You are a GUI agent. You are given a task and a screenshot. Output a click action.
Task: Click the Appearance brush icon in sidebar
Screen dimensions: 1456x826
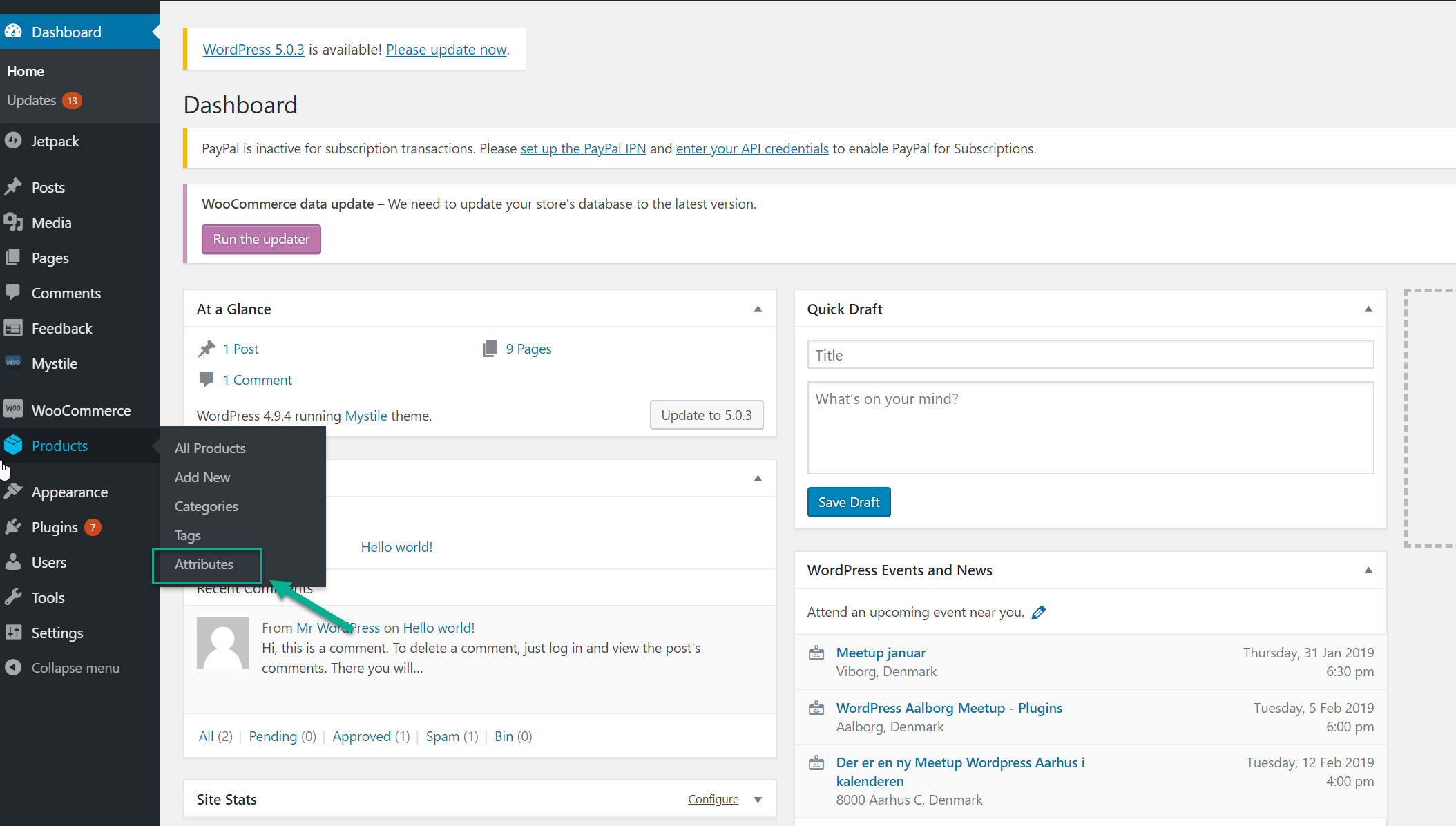pyautogui.click(x=13, y=492)
